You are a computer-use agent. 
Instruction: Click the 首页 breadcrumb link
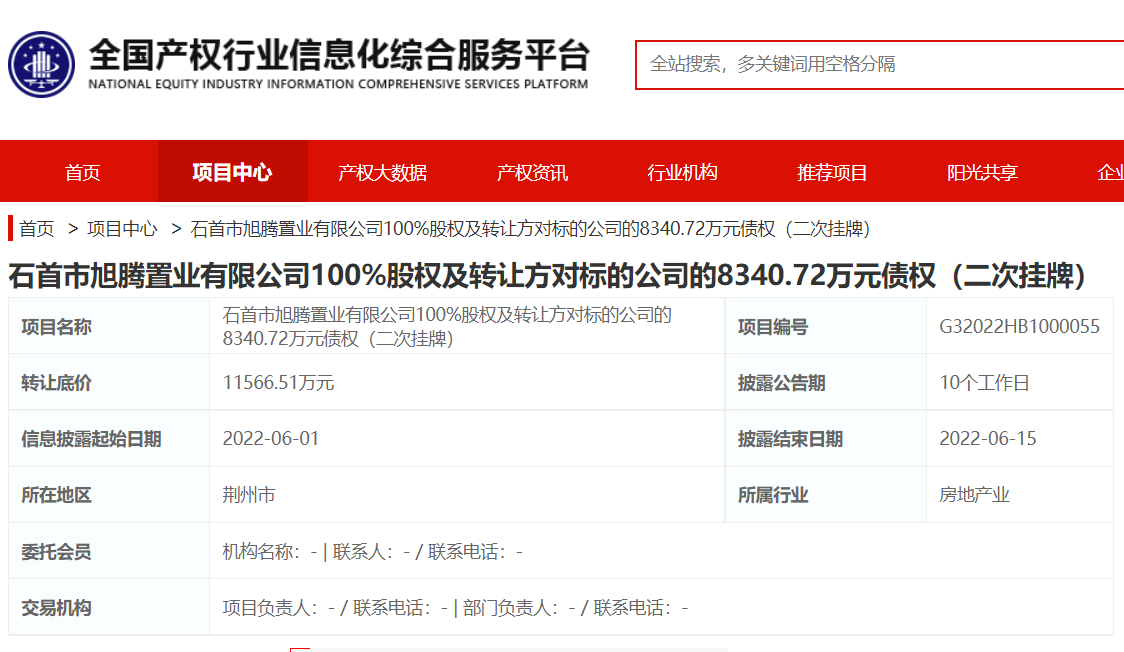(x=37, y=229)
